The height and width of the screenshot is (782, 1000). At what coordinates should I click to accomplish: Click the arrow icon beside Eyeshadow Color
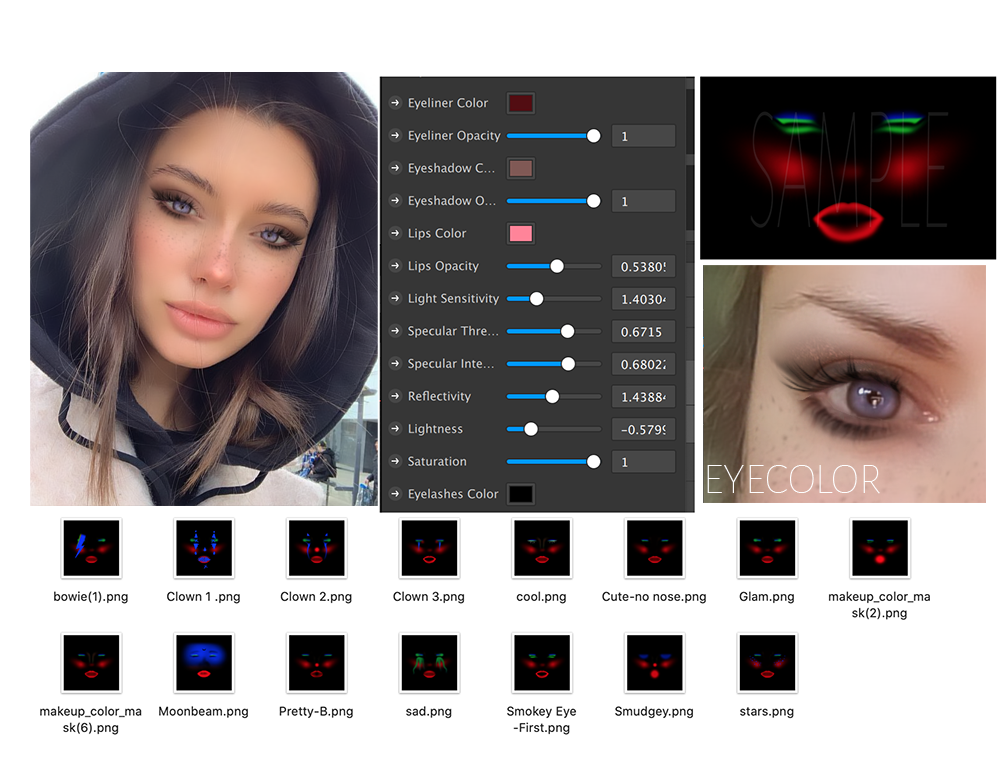(x=395, y=168)
